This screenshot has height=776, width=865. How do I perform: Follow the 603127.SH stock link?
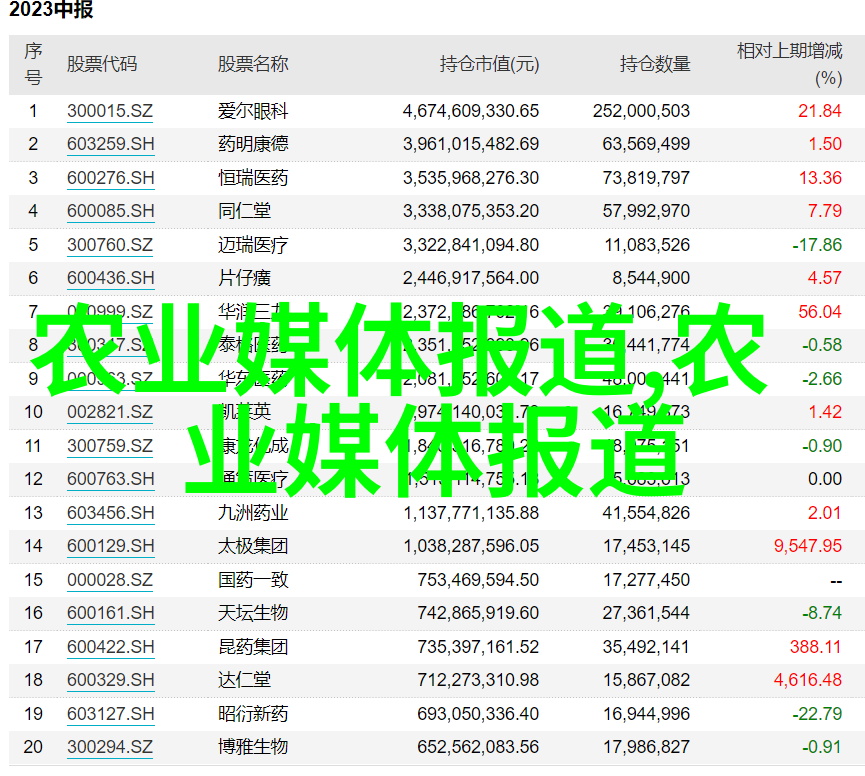click(x=110, y=714)
